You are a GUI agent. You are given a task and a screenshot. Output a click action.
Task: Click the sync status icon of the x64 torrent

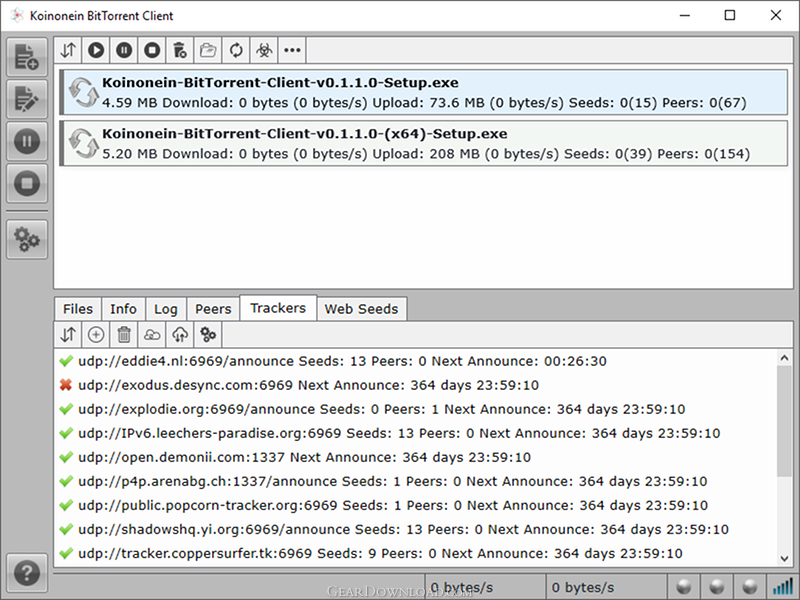[83, 143]
